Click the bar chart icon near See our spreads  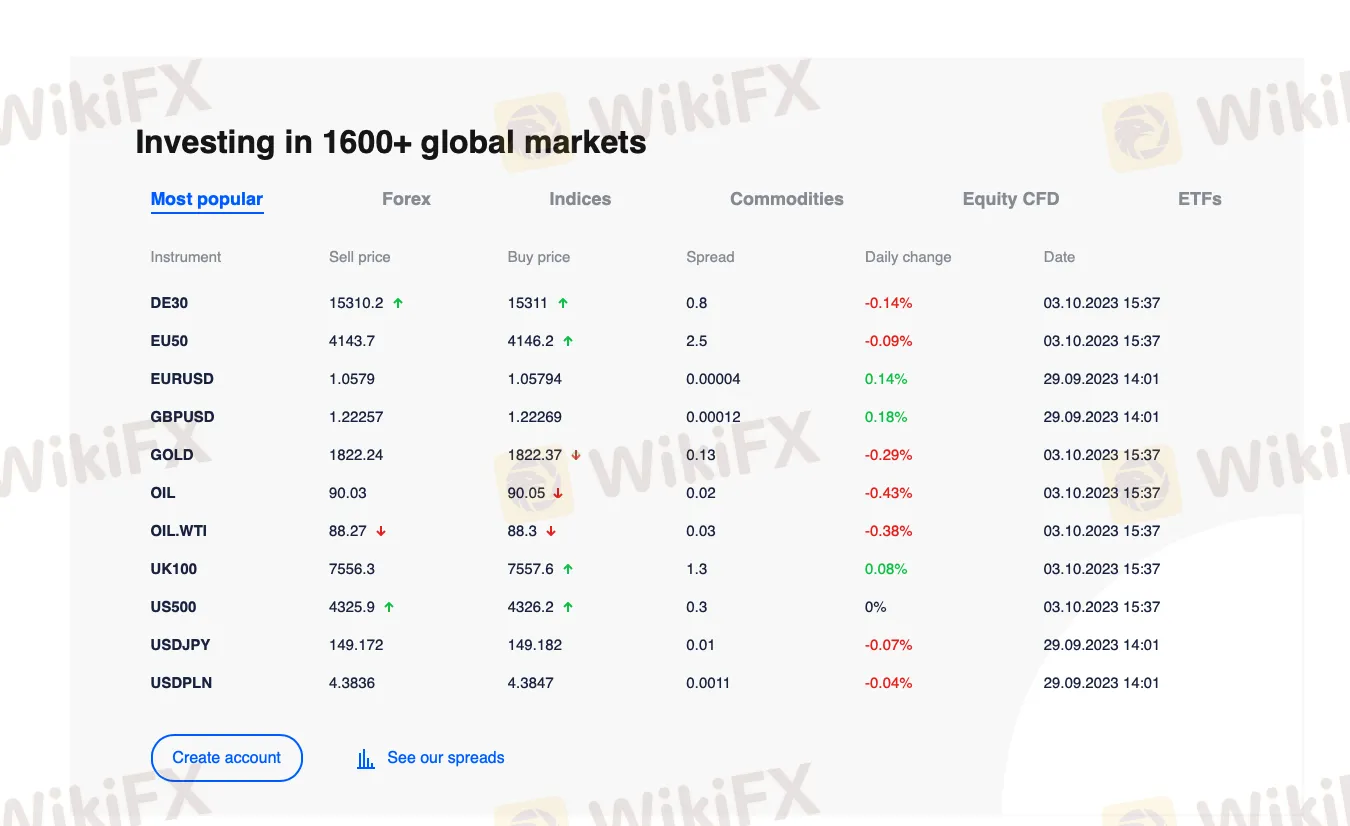tap(366, 758)
